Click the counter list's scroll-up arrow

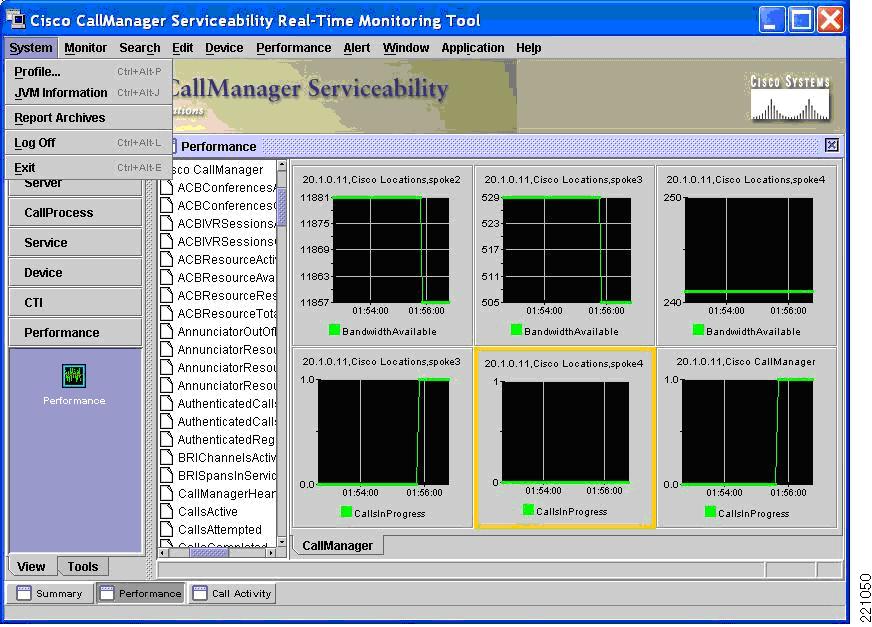[282, 165]
